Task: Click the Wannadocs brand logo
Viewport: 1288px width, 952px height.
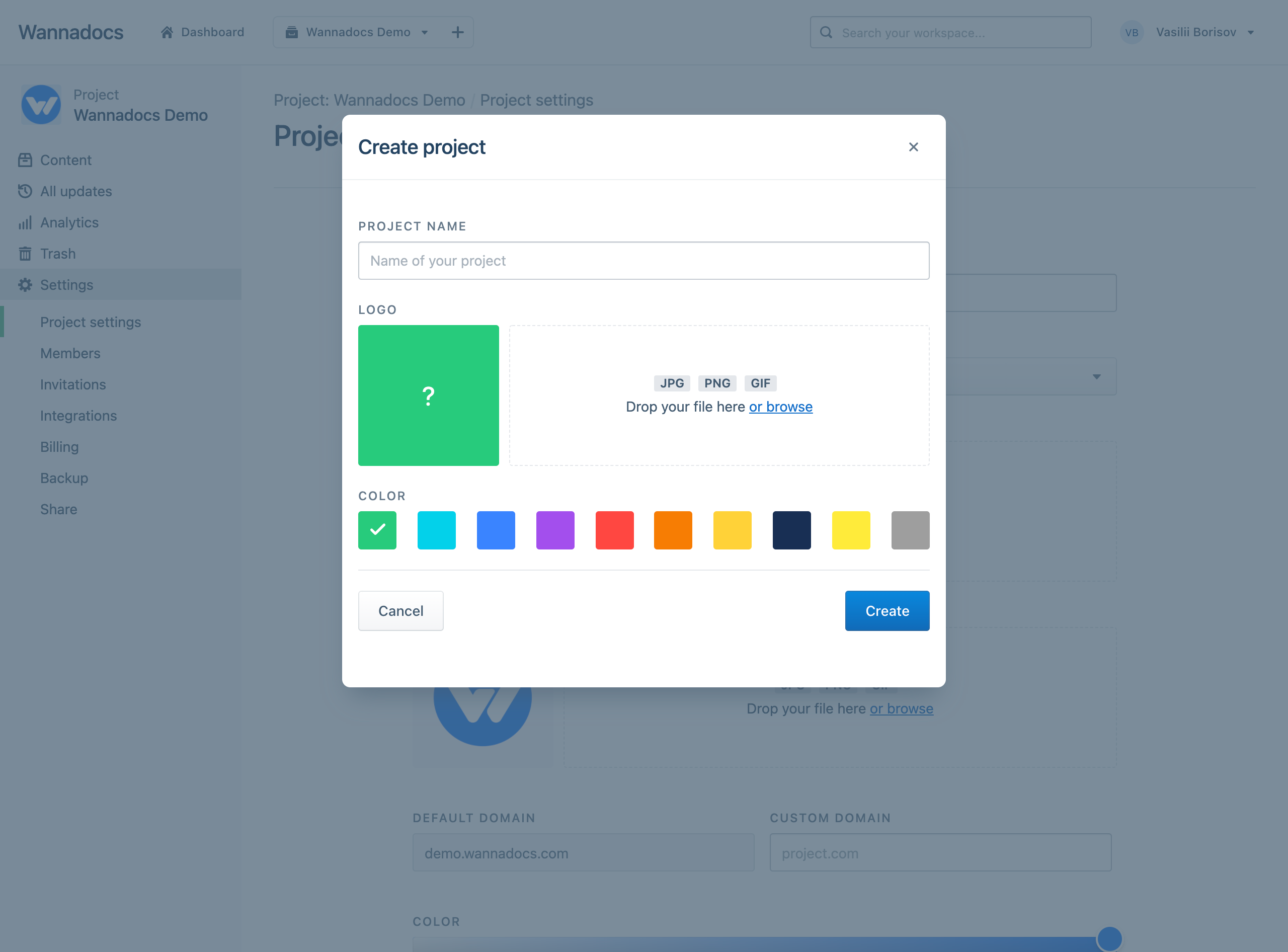Action: (x=71, y=32)
